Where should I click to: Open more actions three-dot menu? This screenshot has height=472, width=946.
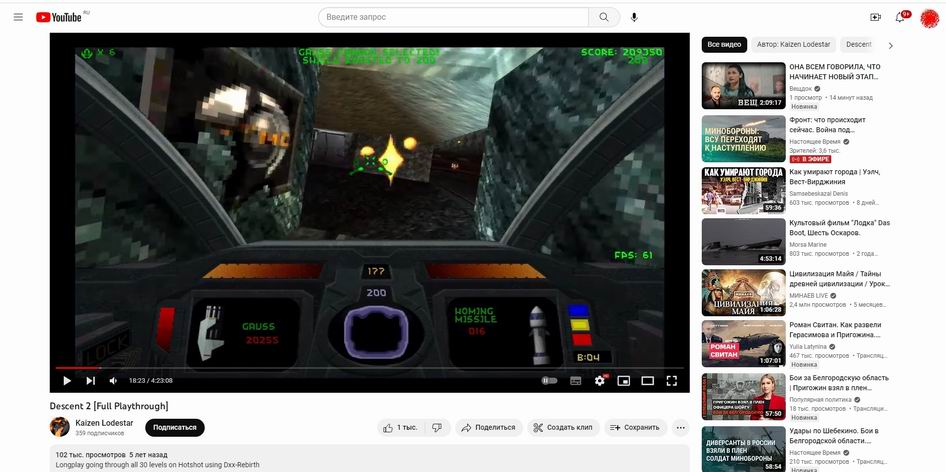tap(681, 427)
